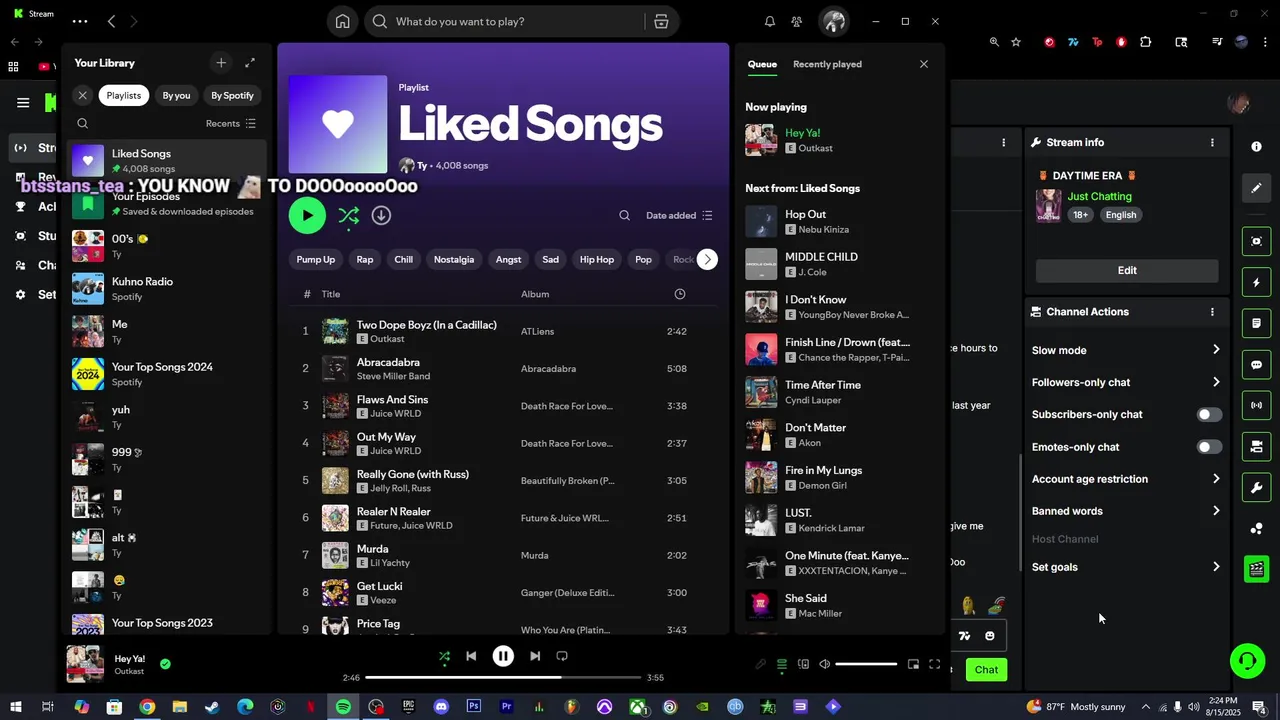This screenshot has height=720, width=1280.
Task: Open the profile avatar menu
Action: pyautogui.click(x=833, y=21)
